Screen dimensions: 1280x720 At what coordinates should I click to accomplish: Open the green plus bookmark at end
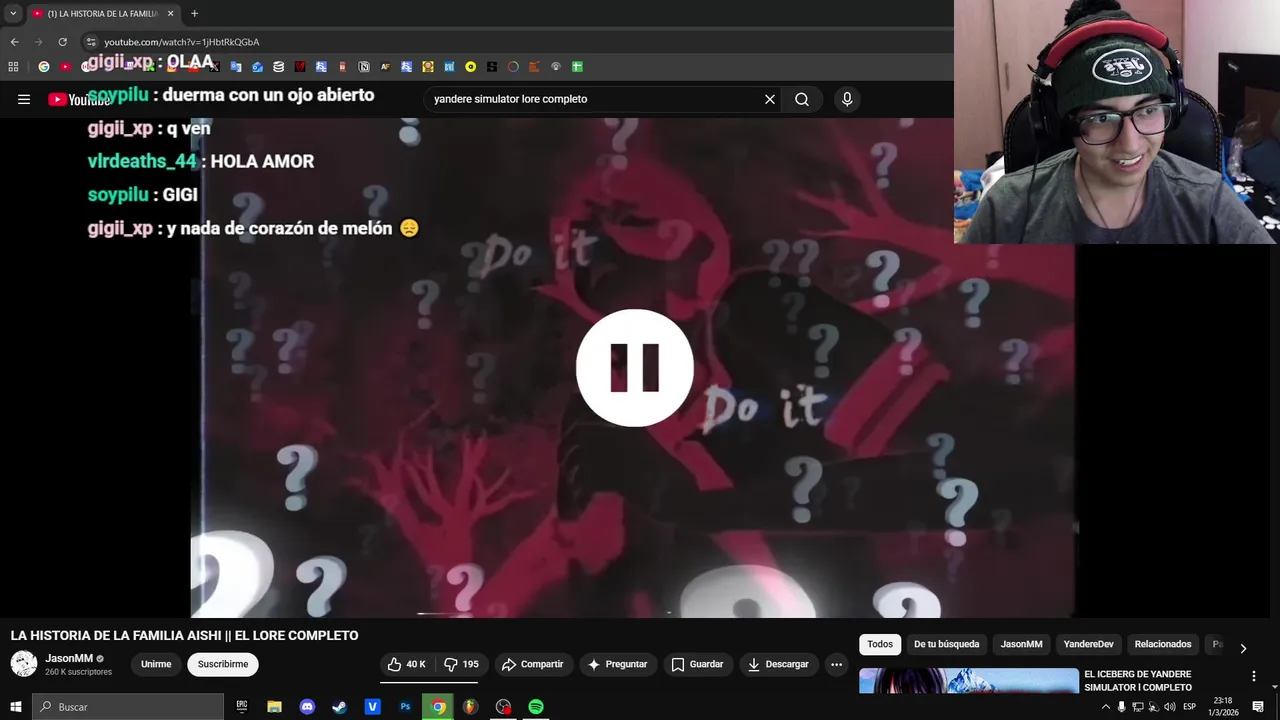tap(577, 67)
